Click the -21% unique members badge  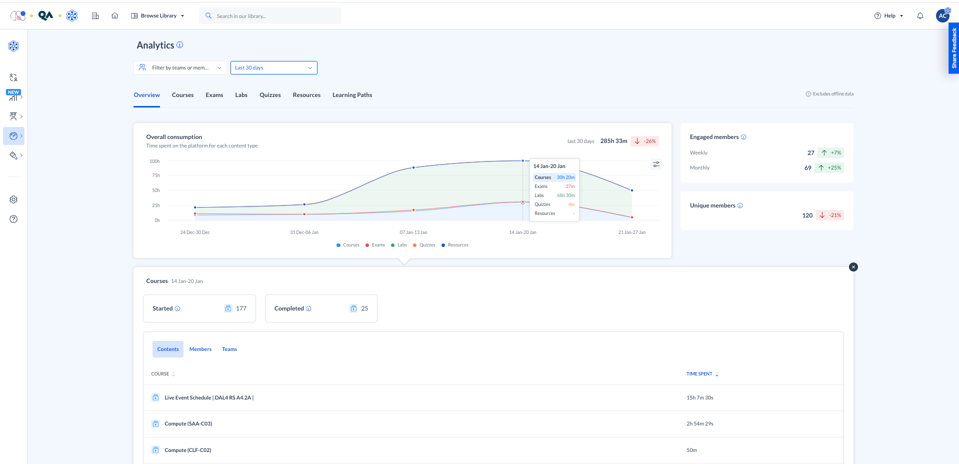click(x=830, y=215)
